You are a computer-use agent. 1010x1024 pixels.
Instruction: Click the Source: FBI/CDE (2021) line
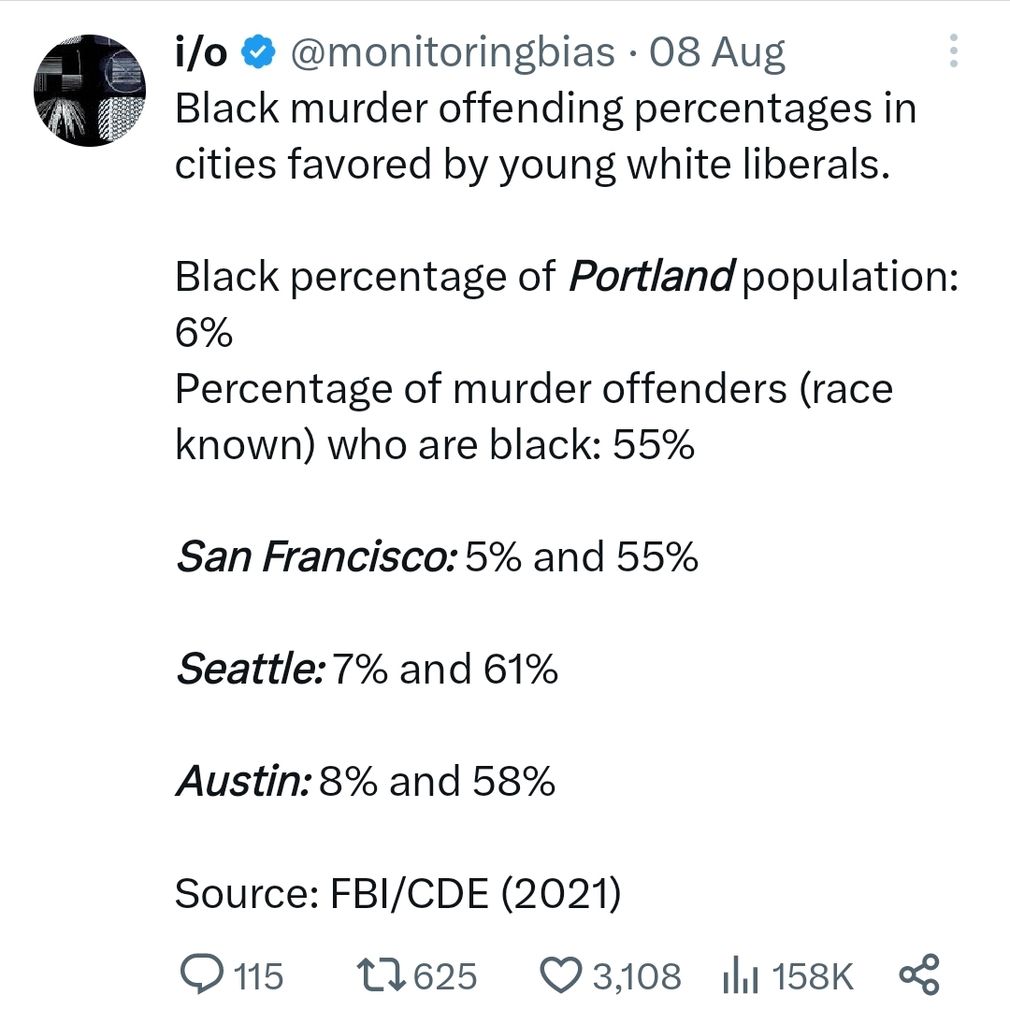pyautogui.click(x=398, y=893)
